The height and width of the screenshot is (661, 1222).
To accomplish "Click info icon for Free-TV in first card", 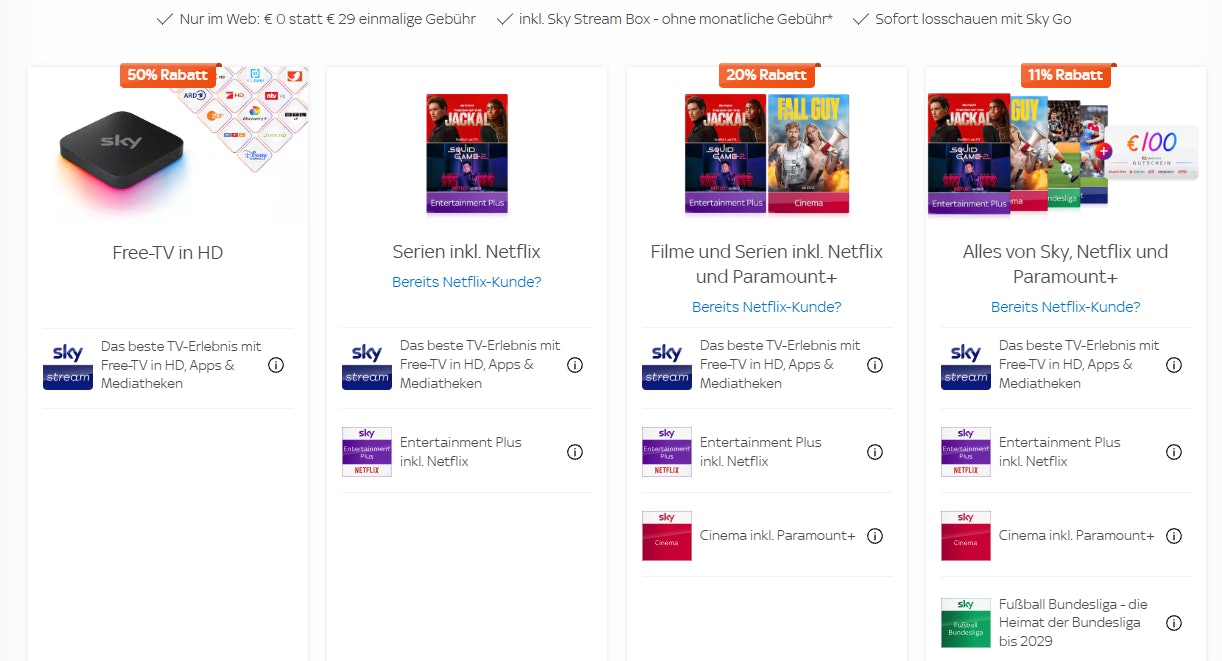I will (x=276, y=365).
